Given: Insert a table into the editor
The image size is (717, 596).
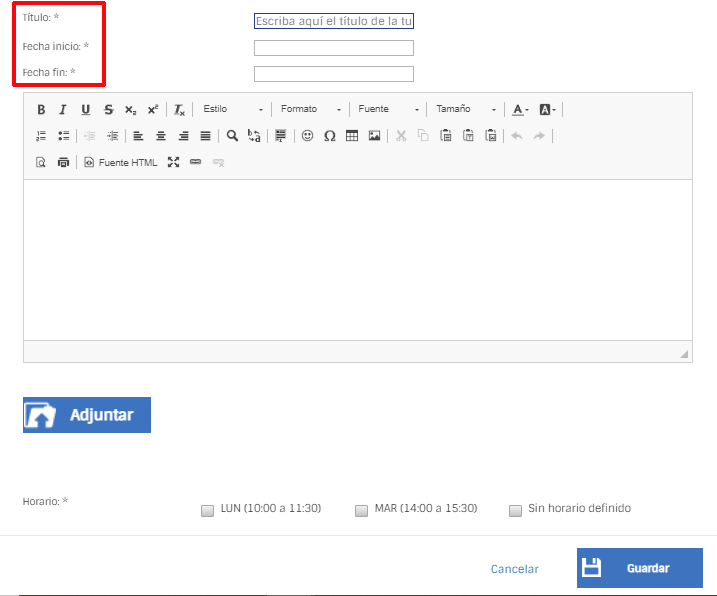Looking at the screenshot, I should click(352, 136).
